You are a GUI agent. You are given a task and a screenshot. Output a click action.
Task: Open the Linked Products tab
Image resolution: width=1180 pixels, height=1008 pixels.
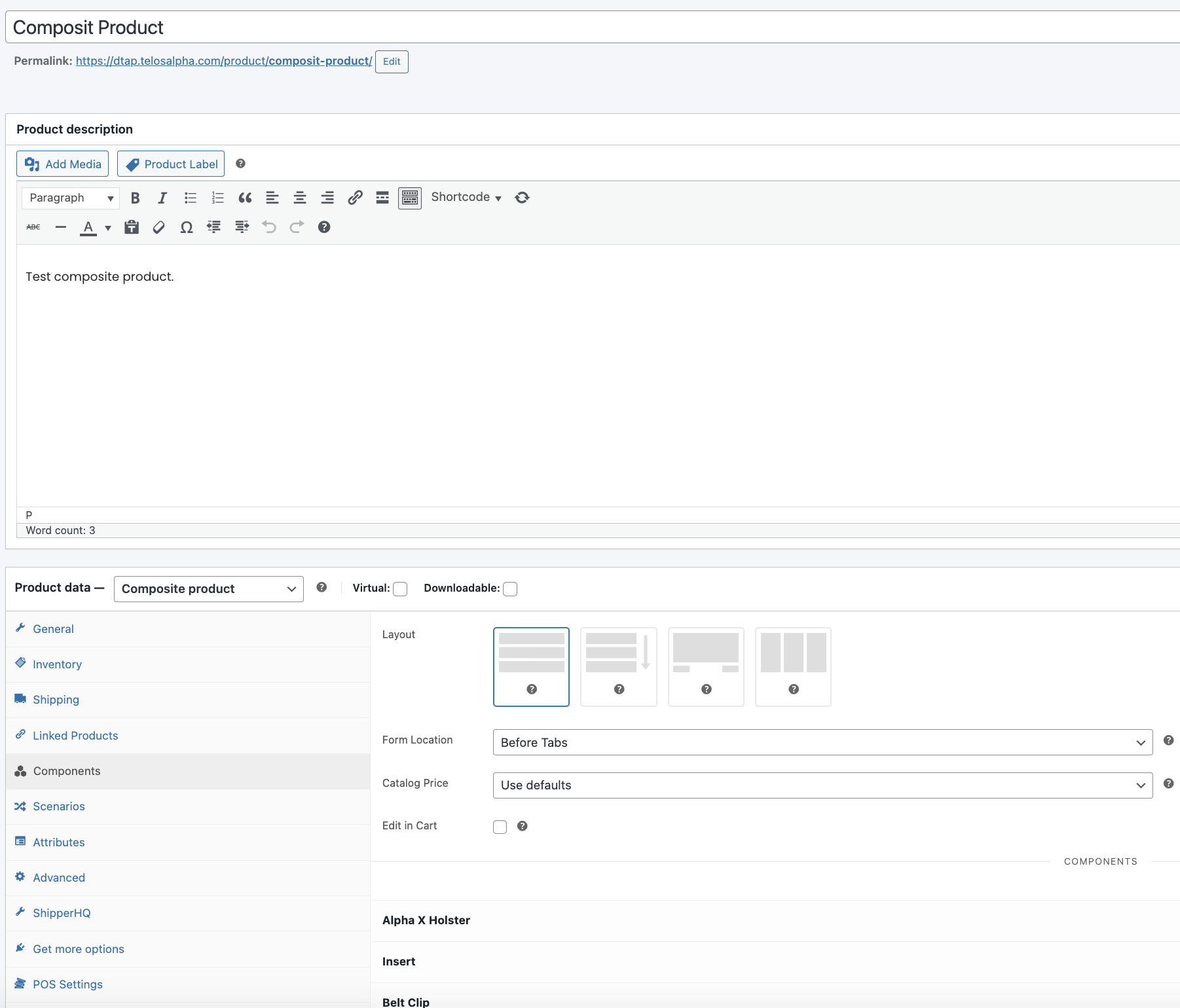tap(188, 736)
